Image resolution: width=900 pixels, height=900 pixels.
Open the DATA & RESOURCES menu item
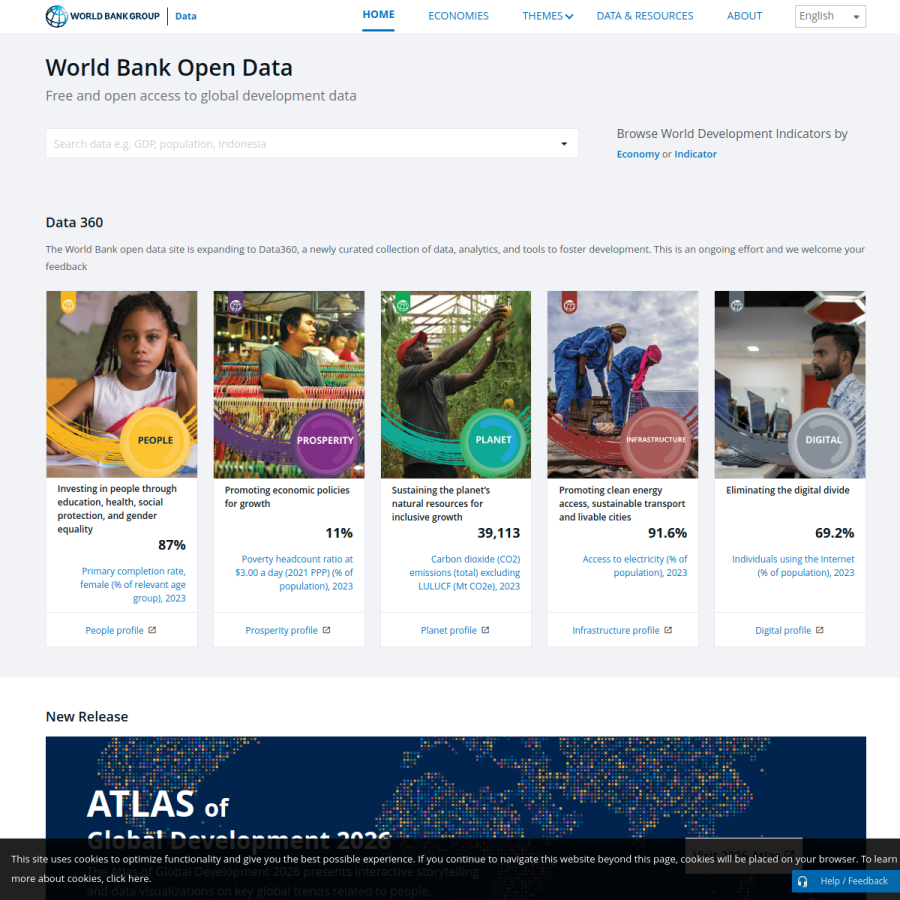click(x=645, y=16)
